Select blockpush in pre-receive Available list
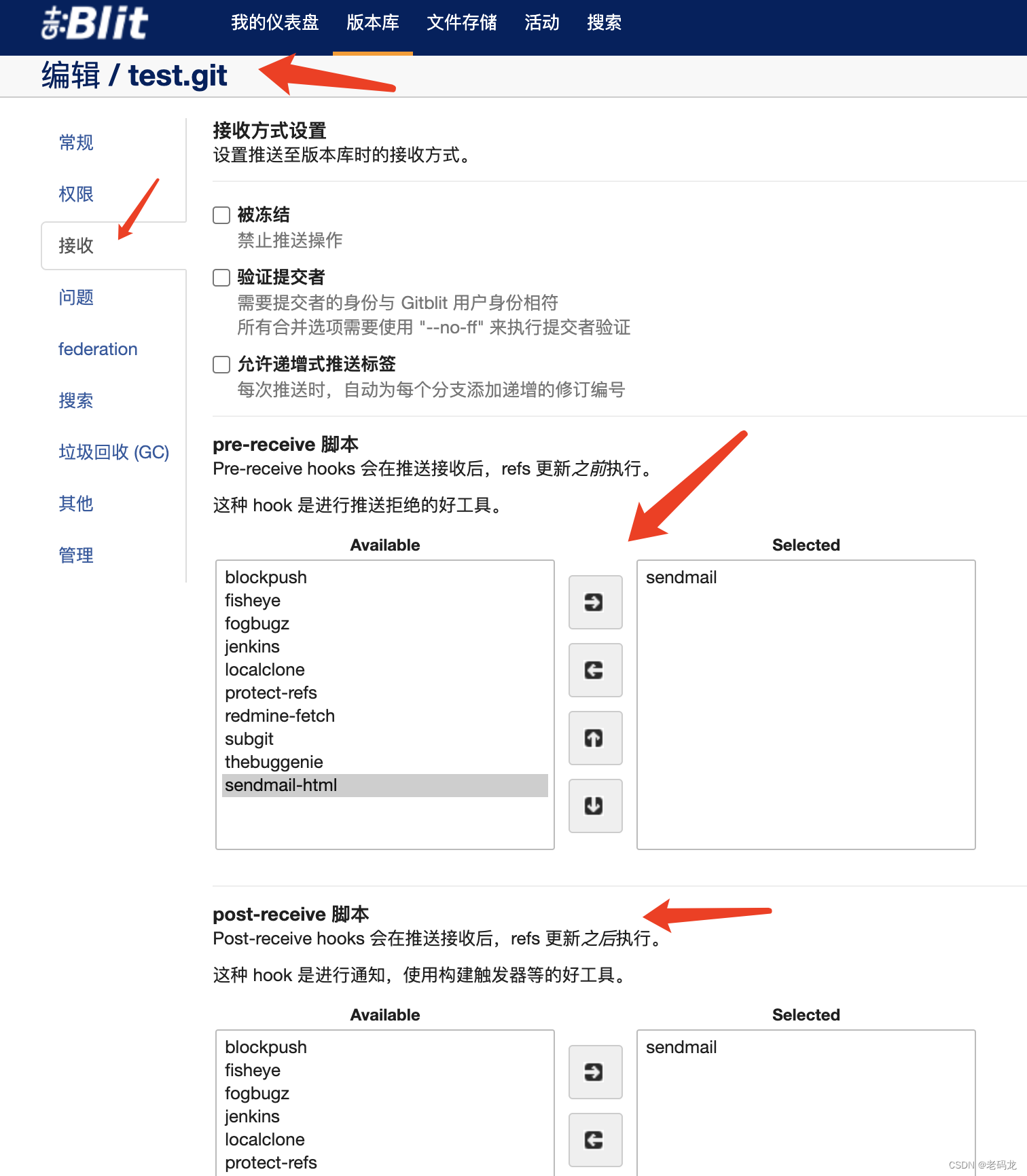 tap(385, 577)
